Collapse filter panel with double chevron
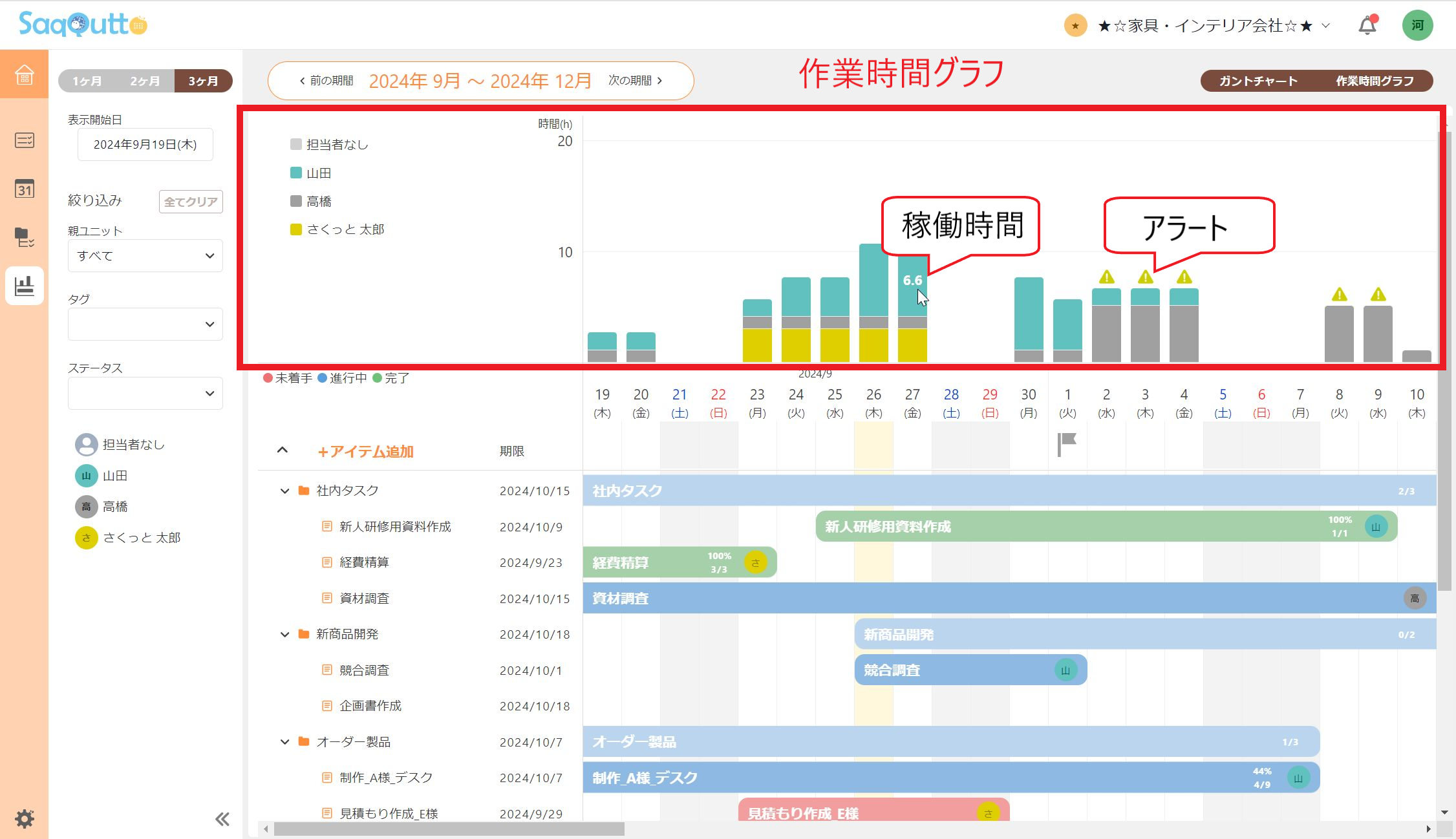Viewport: 1456px width, 839px height. click(x=222, y=819)
